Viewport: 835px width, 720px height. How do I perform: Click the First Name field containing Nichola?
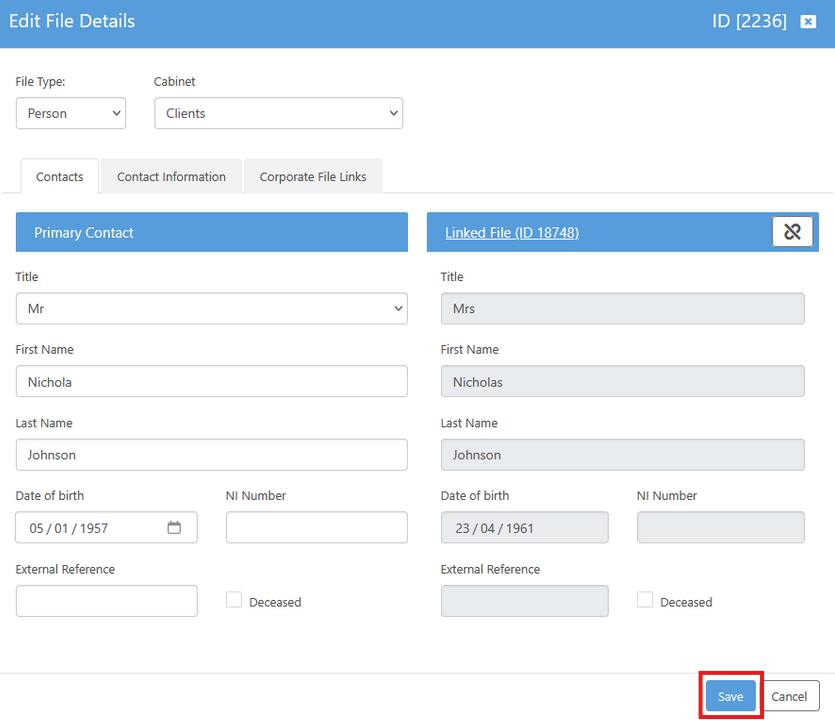coord(212,381)
